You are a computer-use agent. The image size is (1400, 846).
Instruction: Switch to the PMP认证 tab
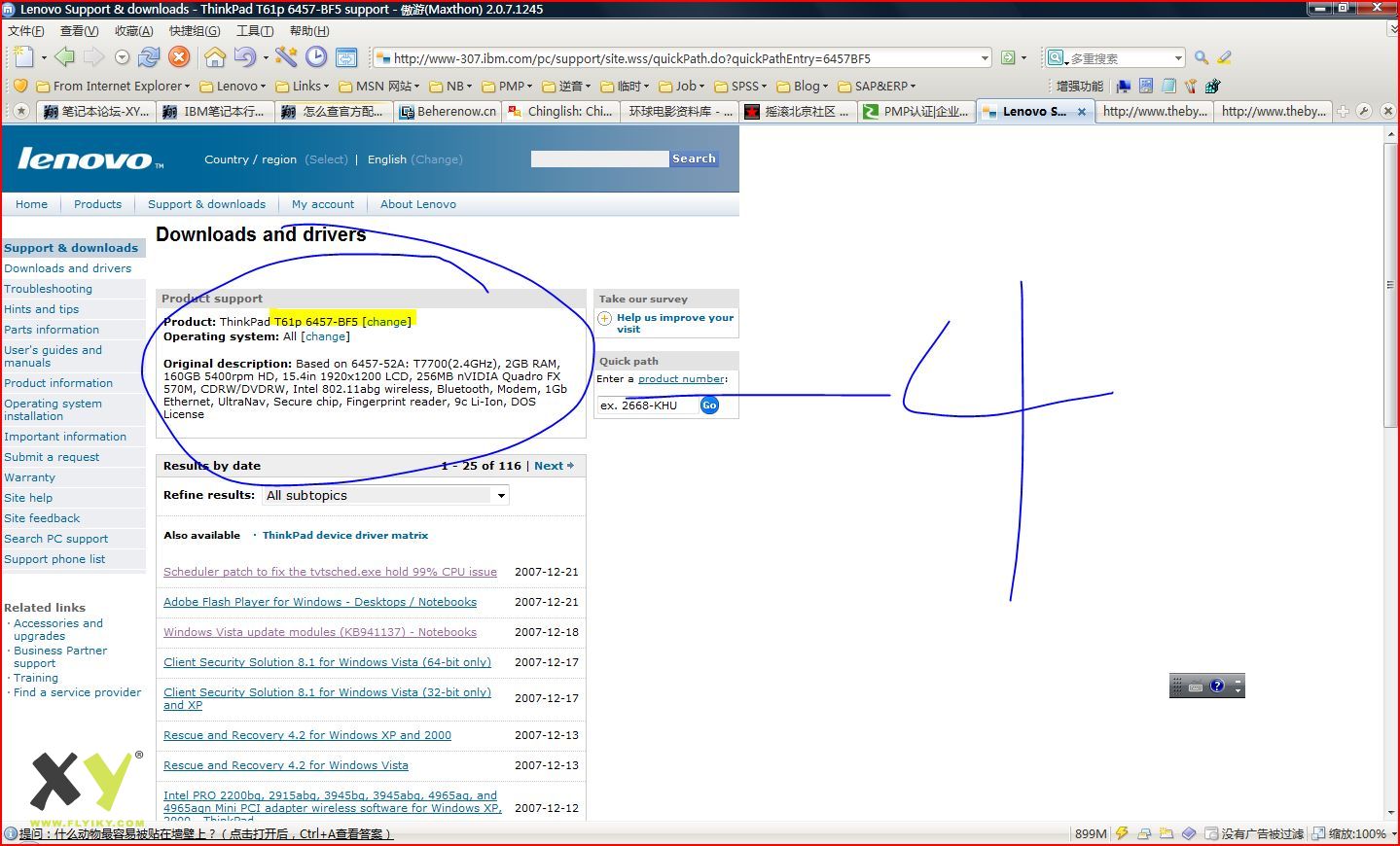pyautogui.click(x=916, y=111)
